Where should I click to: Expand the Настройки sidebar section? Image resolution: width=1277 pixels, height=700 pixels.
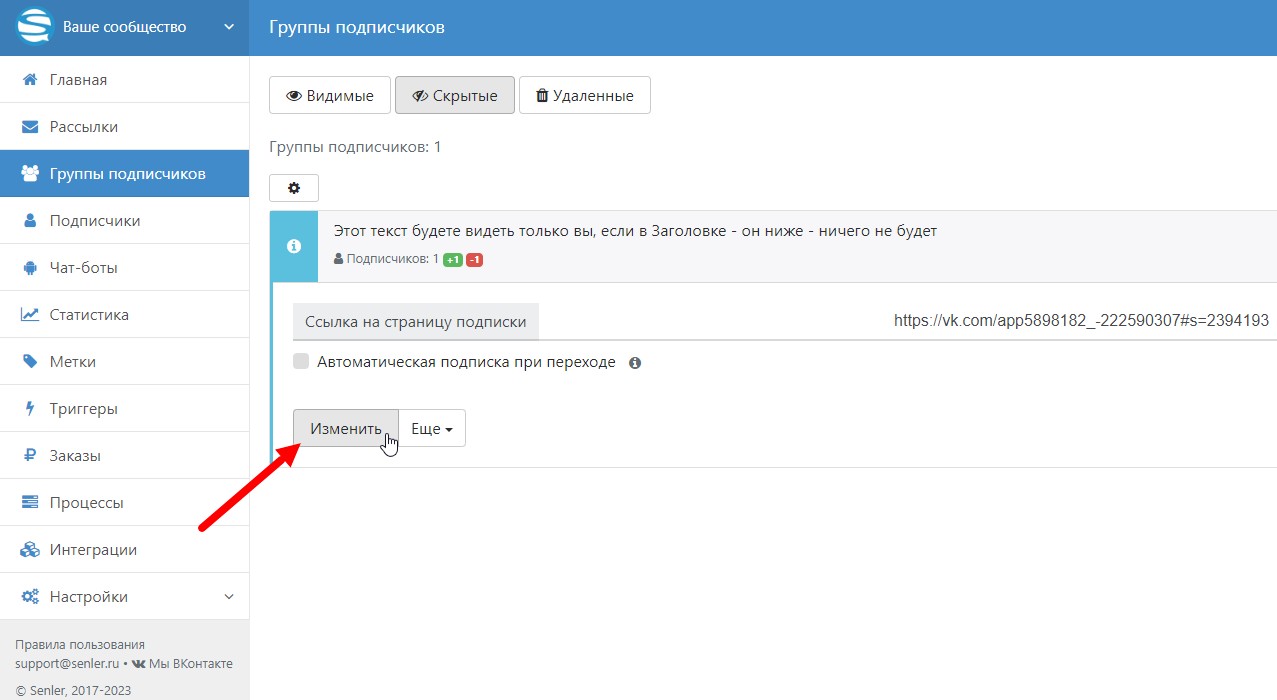pos(228,597)
